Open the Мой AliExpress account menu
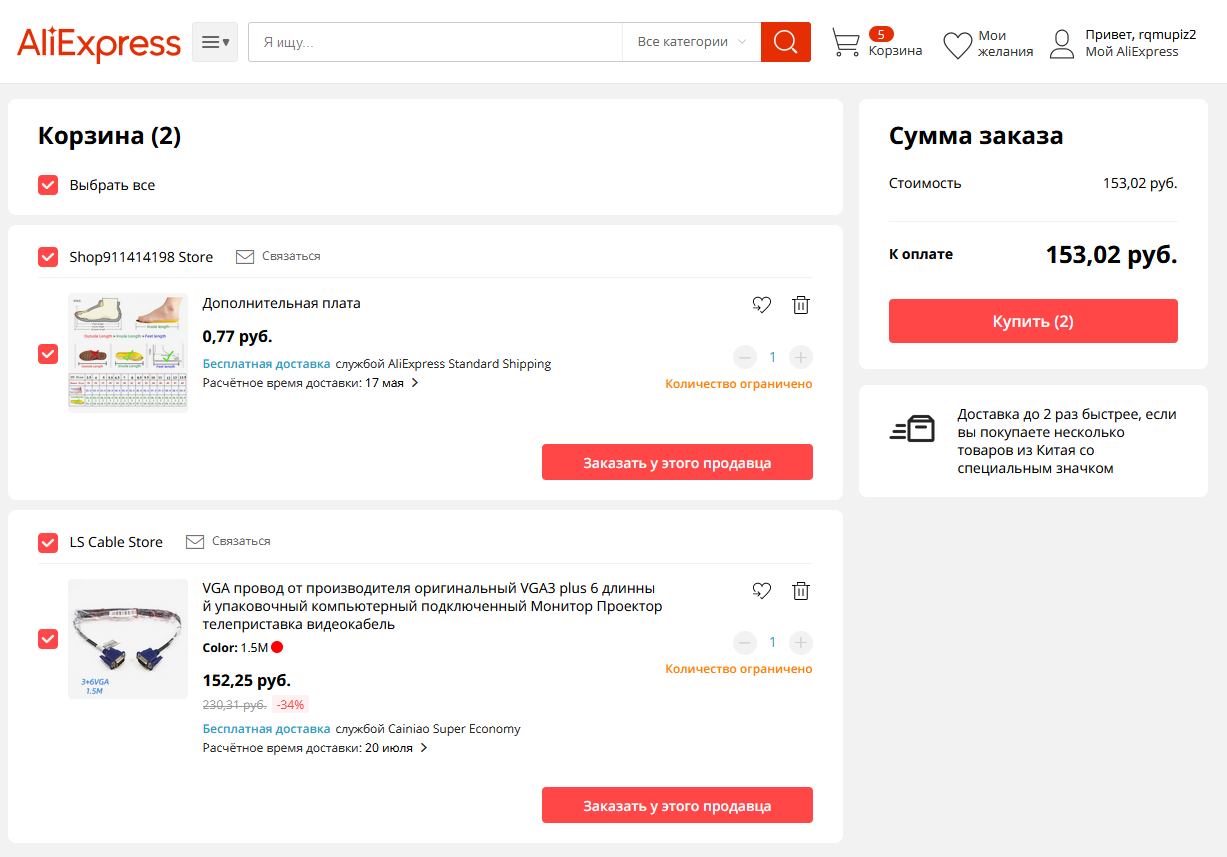 (x=1132, y=52)
